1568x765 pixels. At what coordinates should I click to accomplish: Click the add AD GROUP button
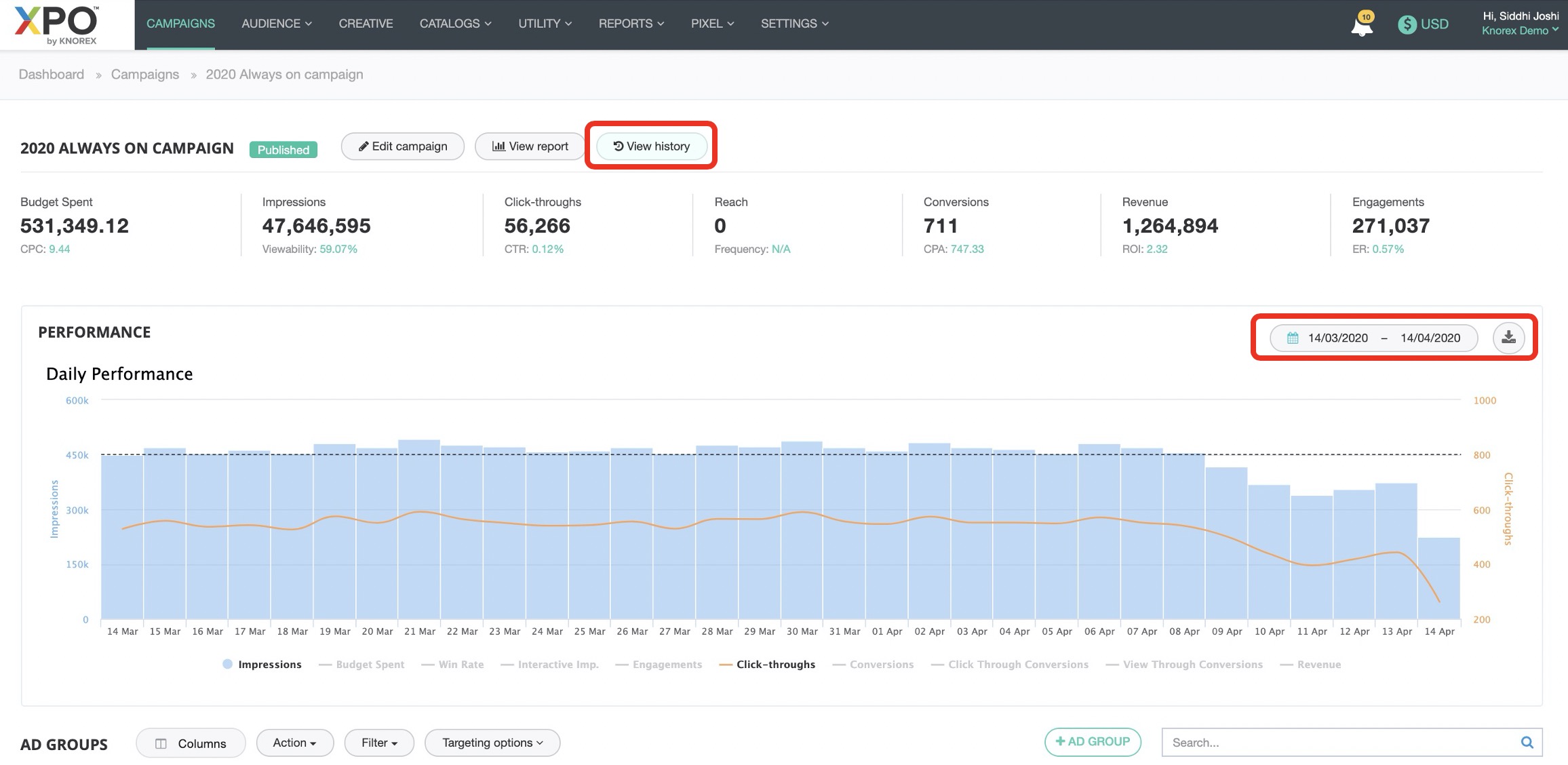click(x=1093, y=741)
